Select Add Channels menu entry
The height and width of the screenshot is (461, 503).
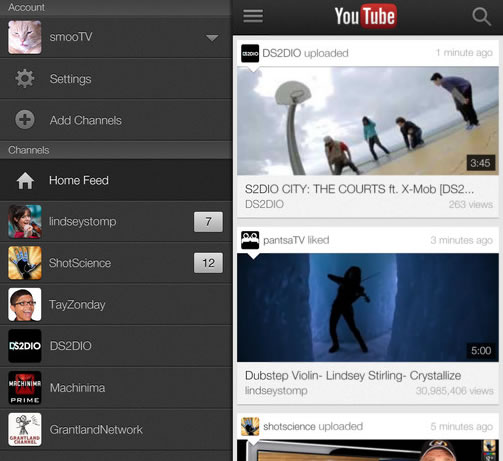coord(116,120)
